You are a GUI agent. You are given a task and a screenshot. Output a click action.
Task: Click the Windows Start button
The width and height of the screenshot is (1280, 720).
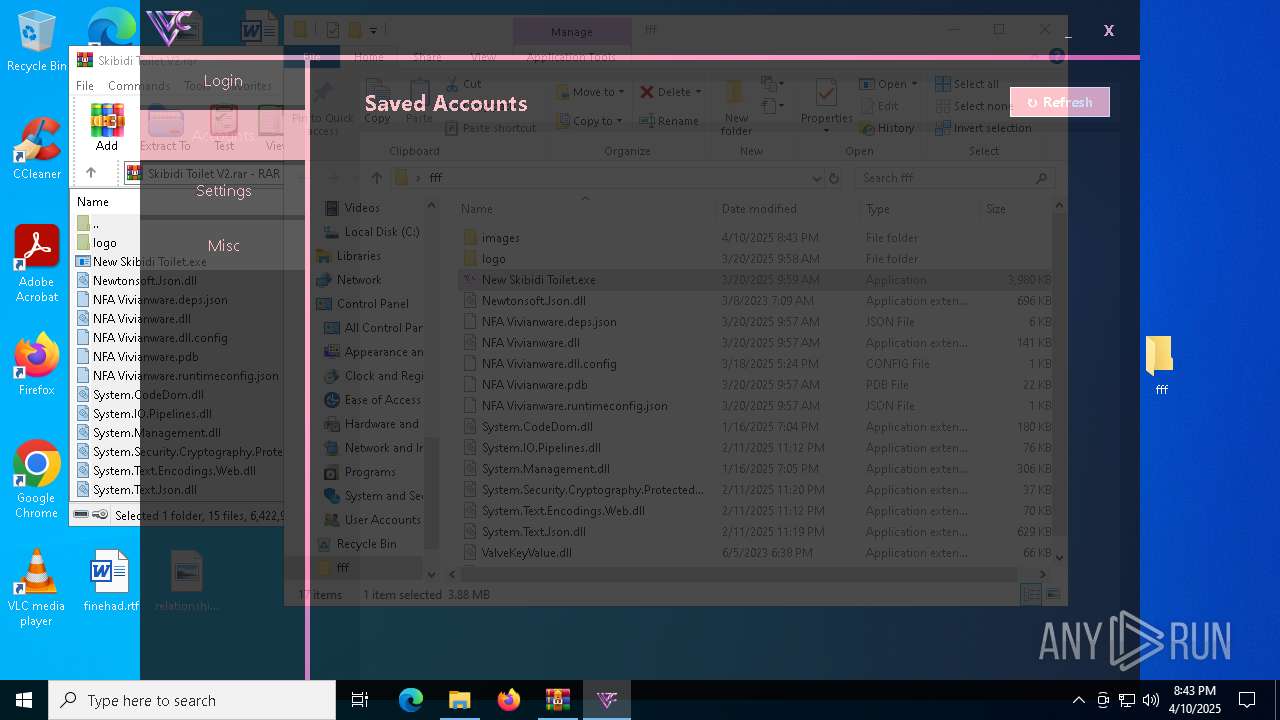pyautogui.click(x=24, y=700)
